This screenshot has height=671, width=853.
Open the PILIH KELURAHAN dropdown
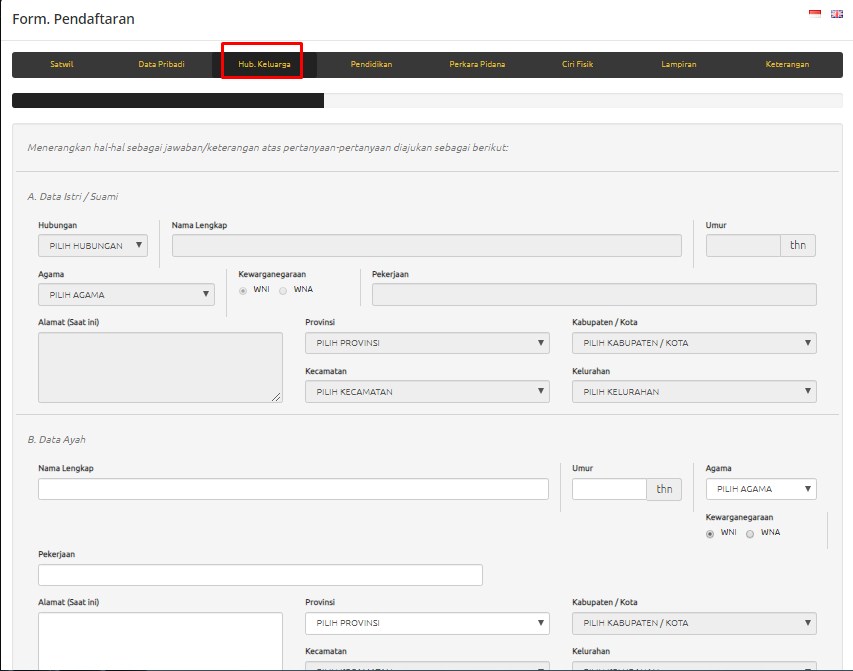tap(694, 391)
